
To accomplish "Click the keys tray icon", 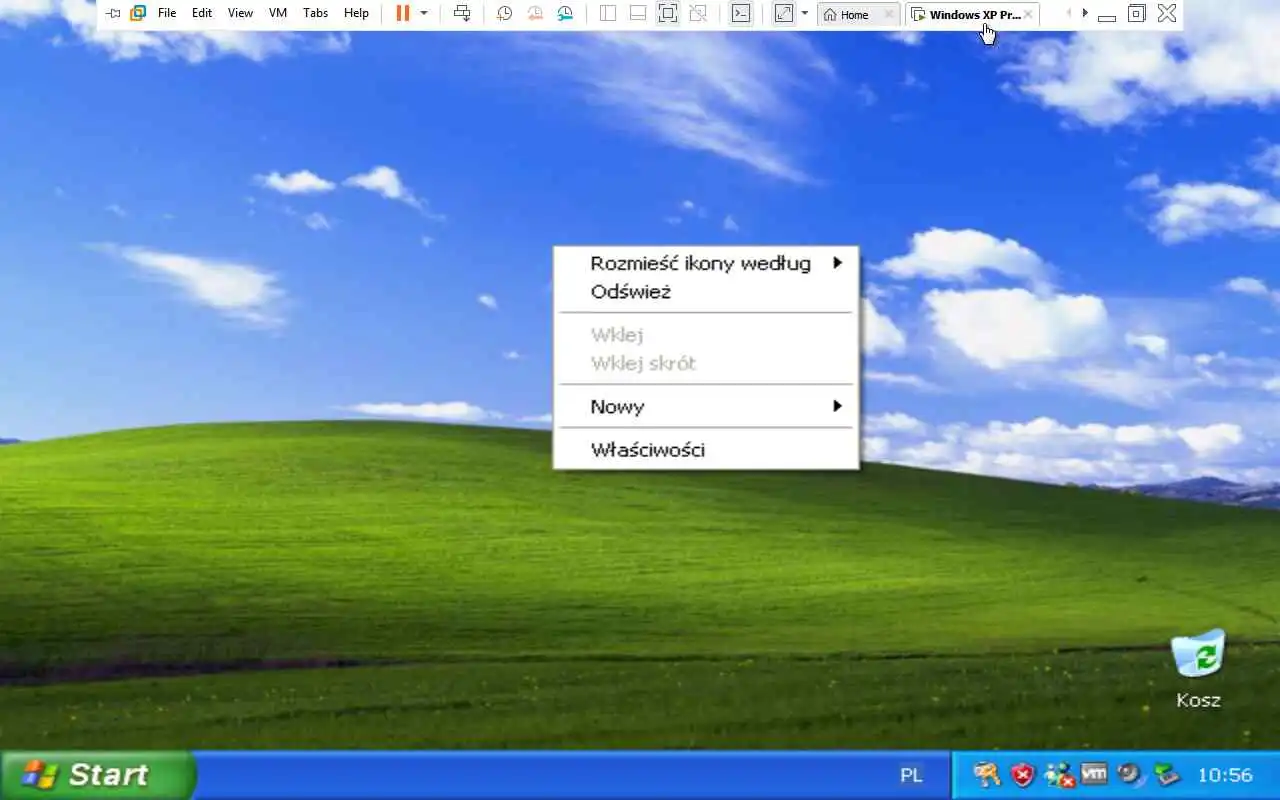I will coord(987,775).
